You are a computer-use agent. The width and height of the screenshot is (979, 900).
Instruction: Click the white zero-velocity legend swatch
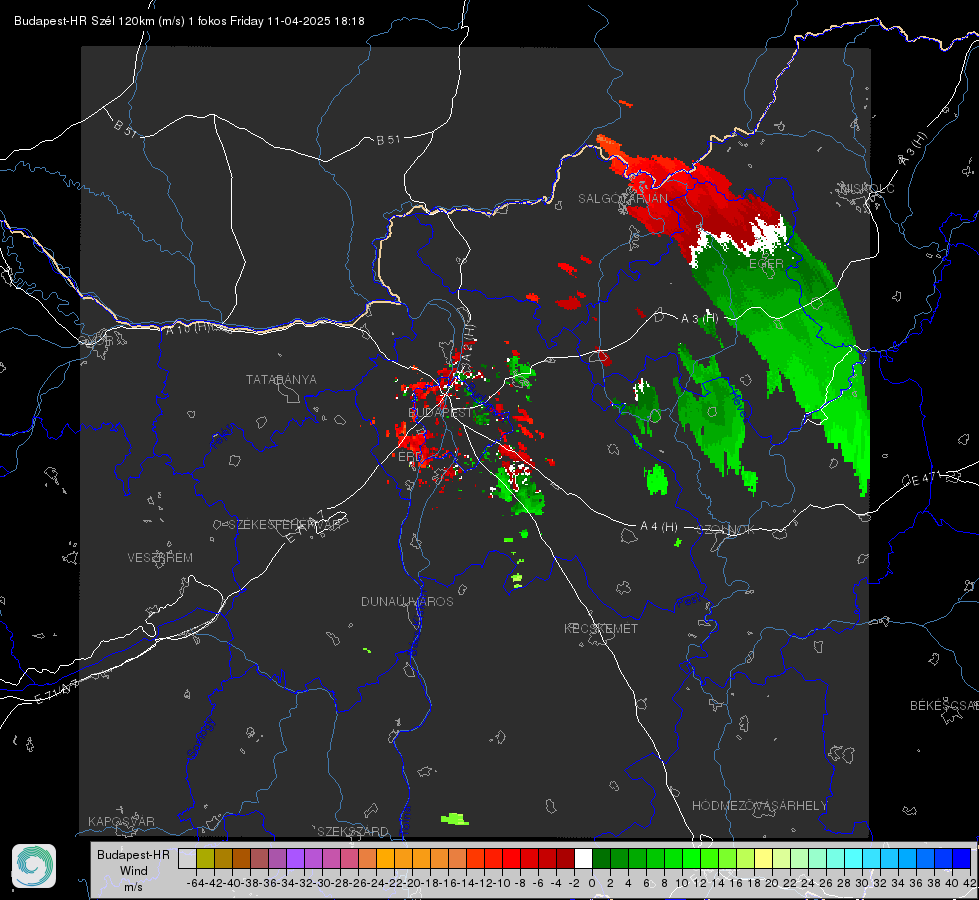click(x=583, y=859)
